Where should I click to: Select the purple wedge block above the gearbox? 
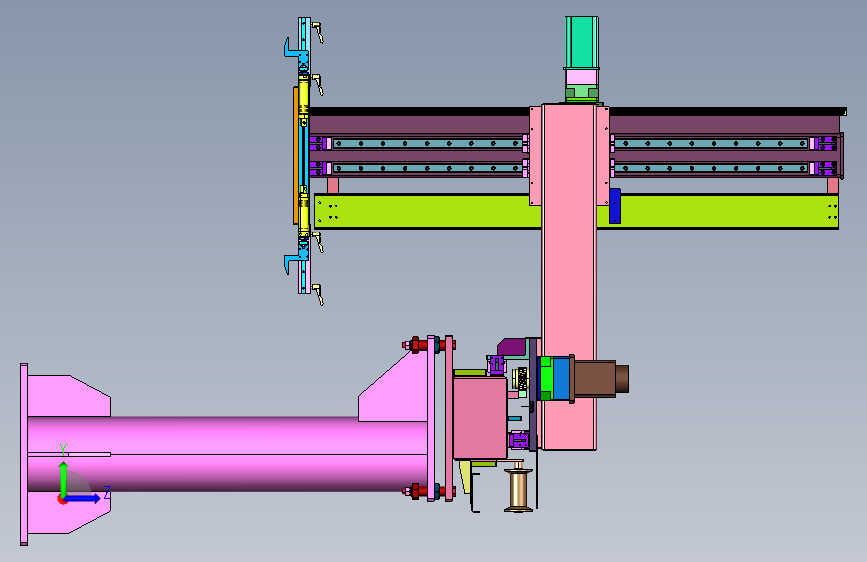click(511, 347)
